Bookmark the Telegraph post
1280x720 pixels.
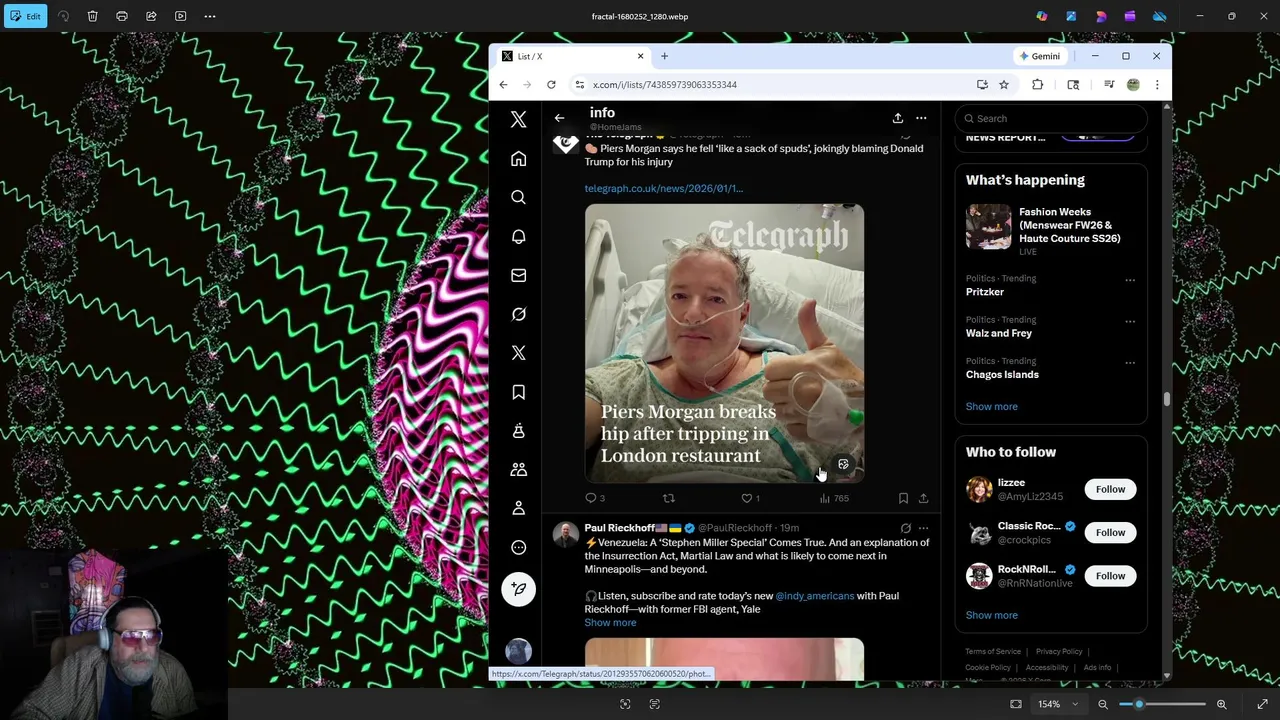pyautogui.click(x=903, y=498)
